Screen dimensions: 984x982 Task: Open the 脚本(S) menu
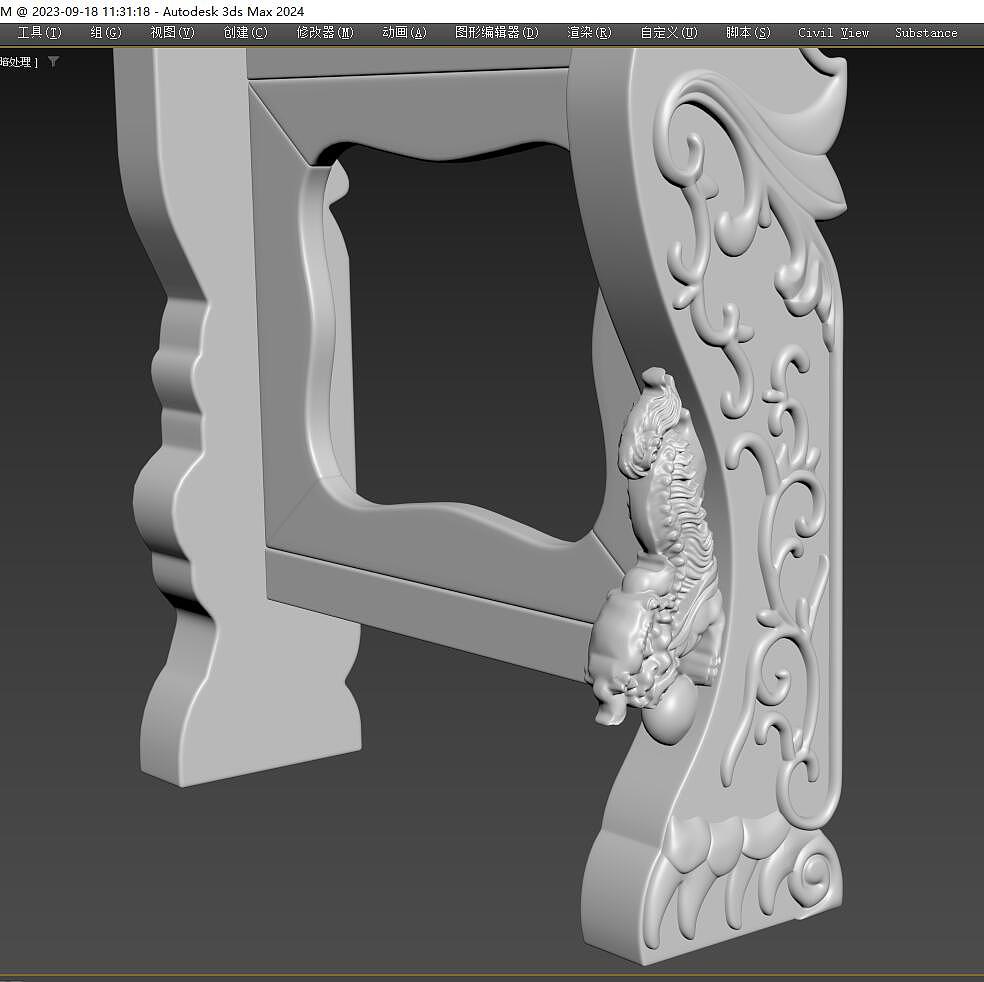click(x=748, y=32)
